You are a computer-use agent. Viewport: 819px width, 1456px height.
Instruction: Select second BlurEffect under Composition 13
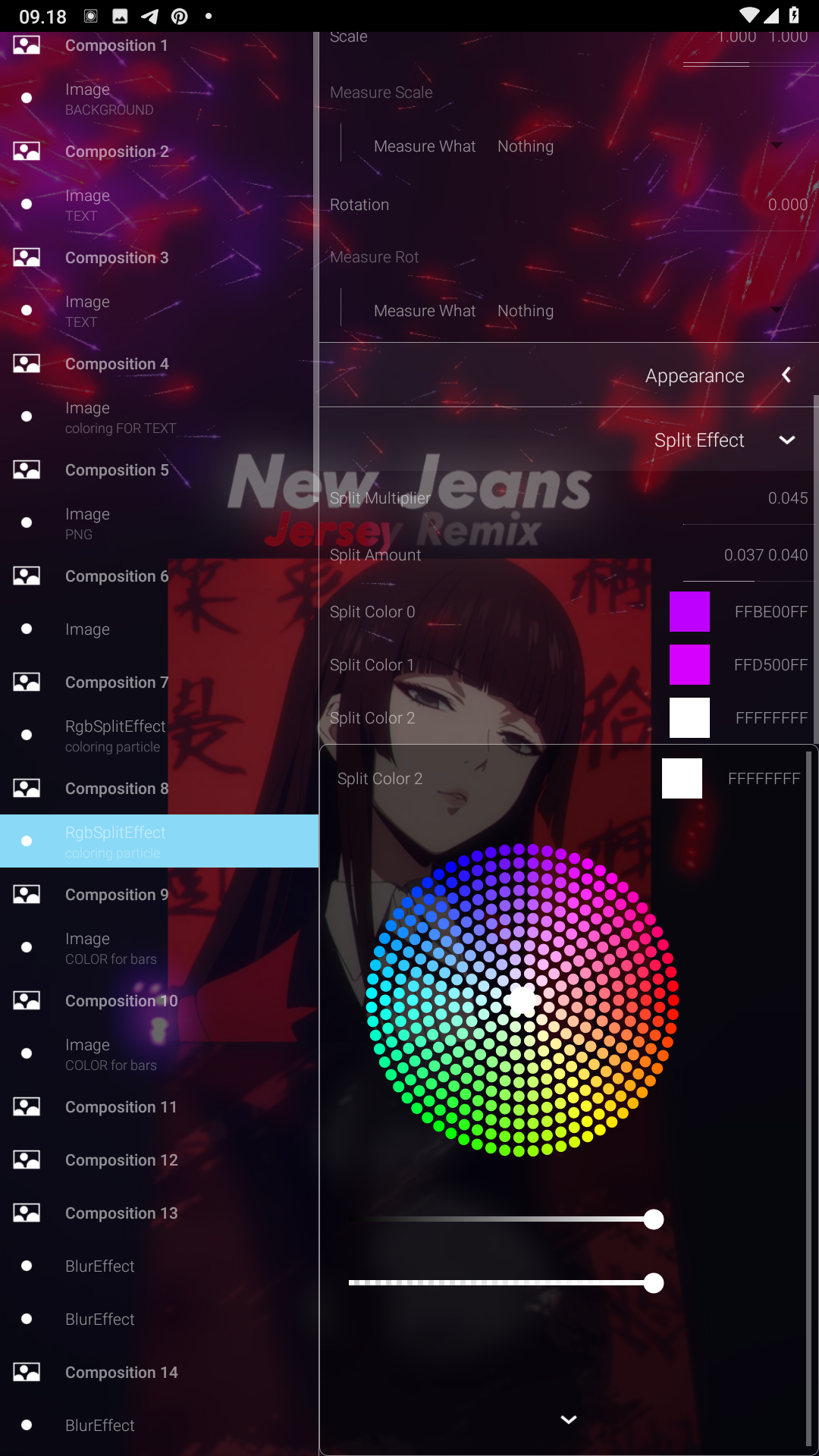pos(159,1319)
